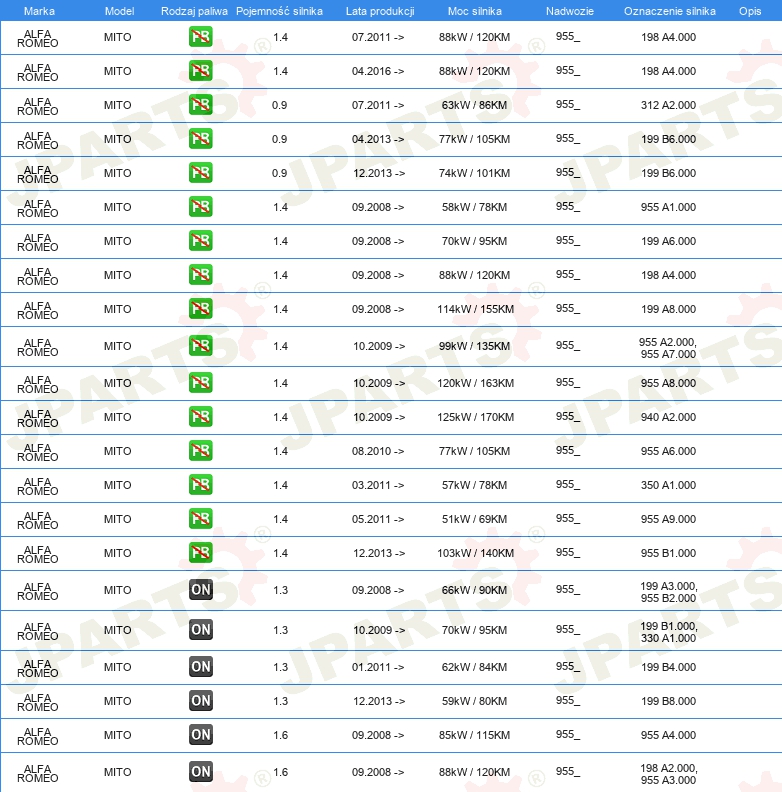Select the Lata produkcji column header
The width and height of the screenshot is (782, 792).
point(379,10)
